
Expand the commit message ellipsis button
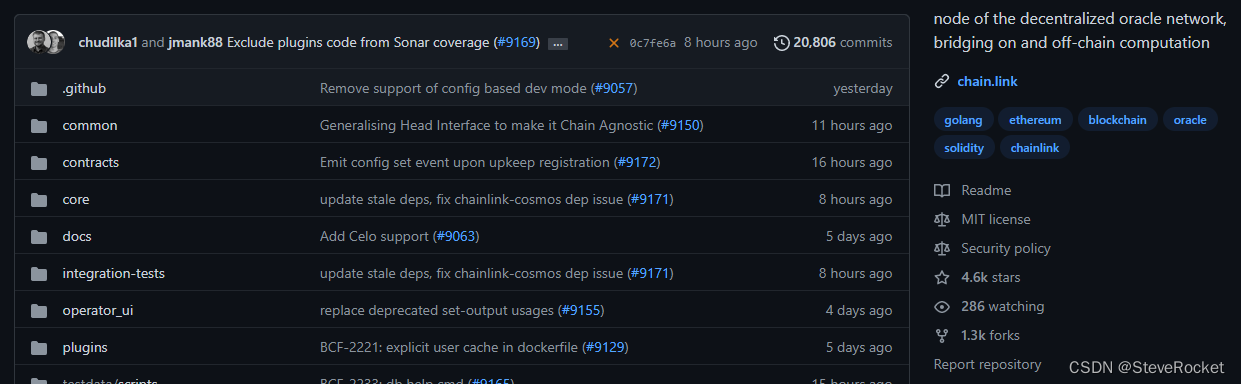pyautogui.click(x=558, y=43)
